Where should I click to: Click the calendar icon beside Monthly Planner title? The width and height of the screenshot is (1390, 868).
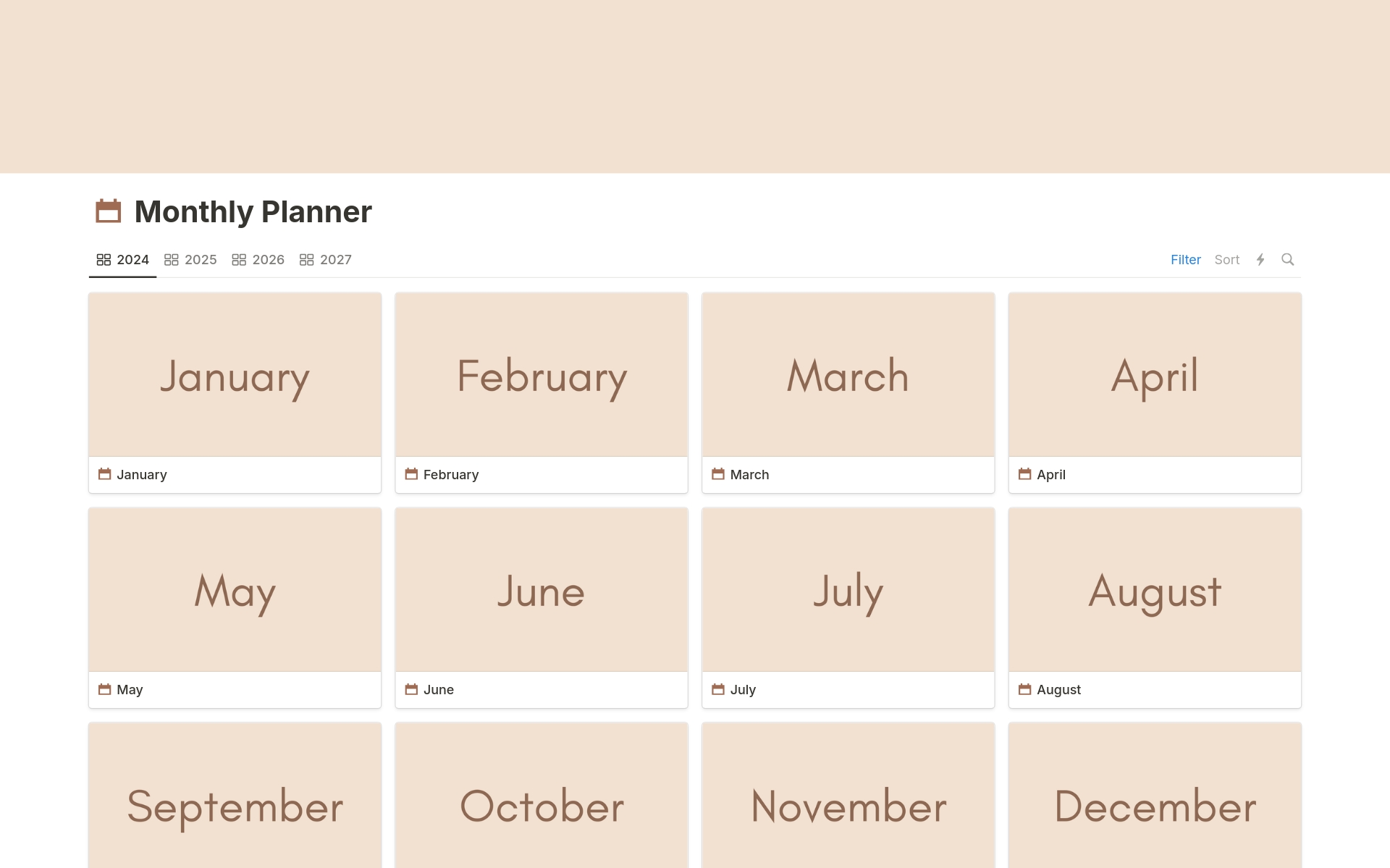point(108,211)
